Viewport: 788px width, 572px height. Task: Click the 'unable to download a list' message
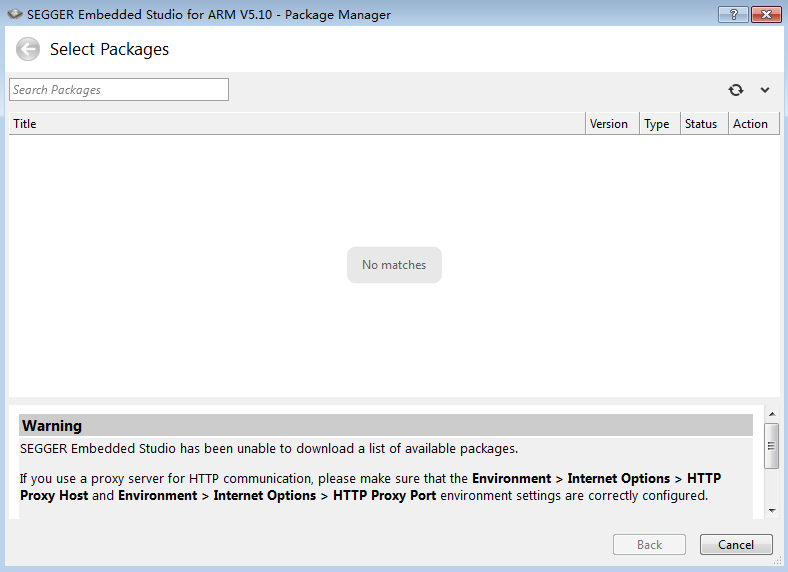coord(269,448)
